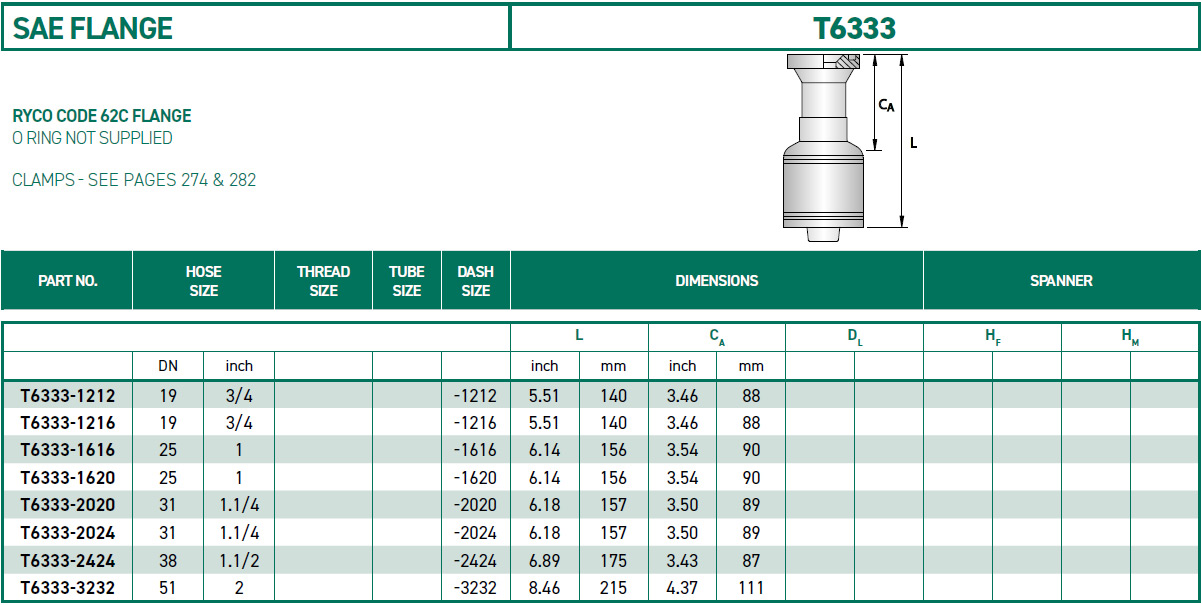Click the HF spanner sub-header
This screenshot has height=605, width=1202.
pos(992,338)
